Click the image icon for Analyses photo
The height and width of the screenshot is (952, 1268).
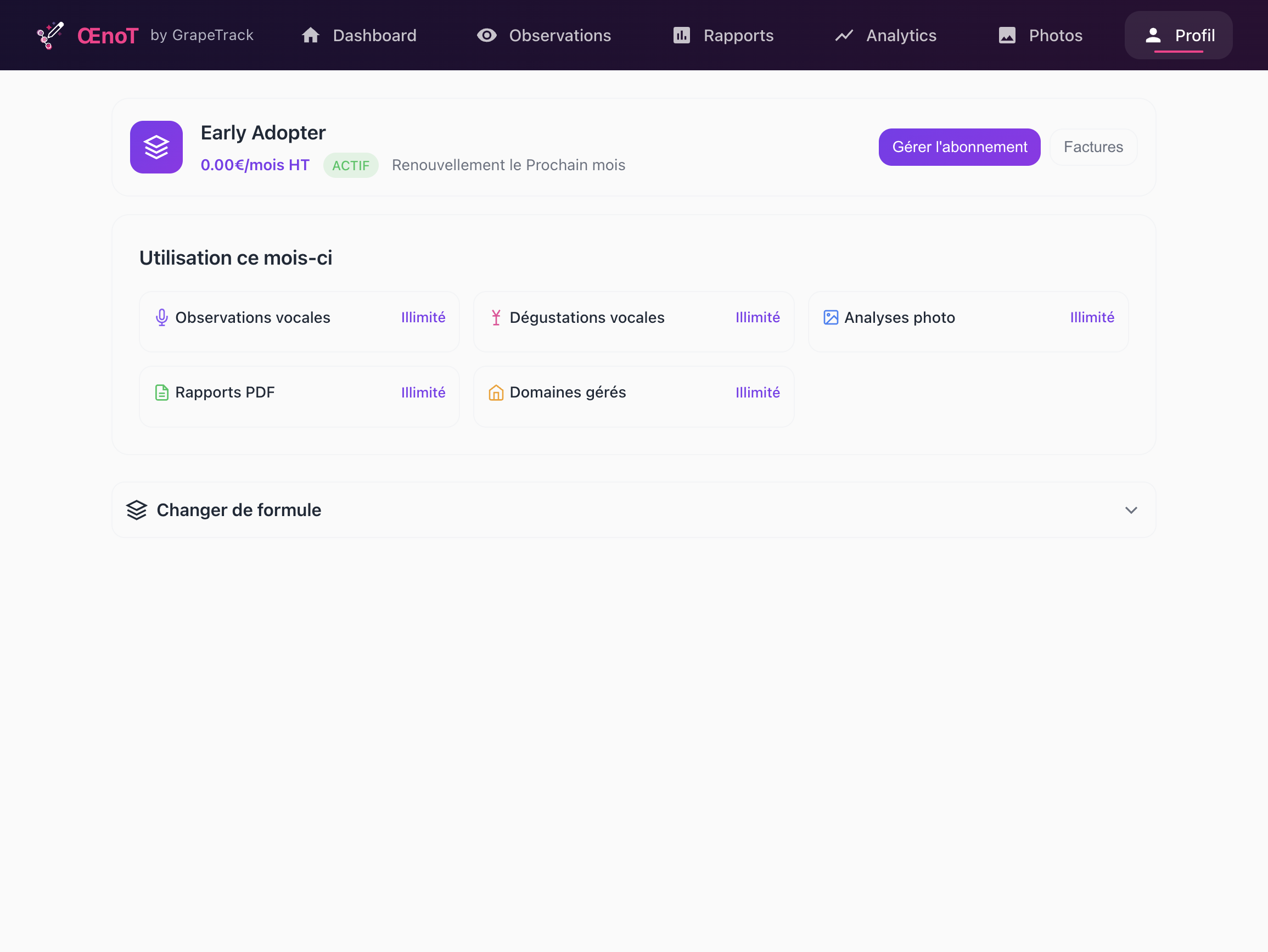(831, 317)
